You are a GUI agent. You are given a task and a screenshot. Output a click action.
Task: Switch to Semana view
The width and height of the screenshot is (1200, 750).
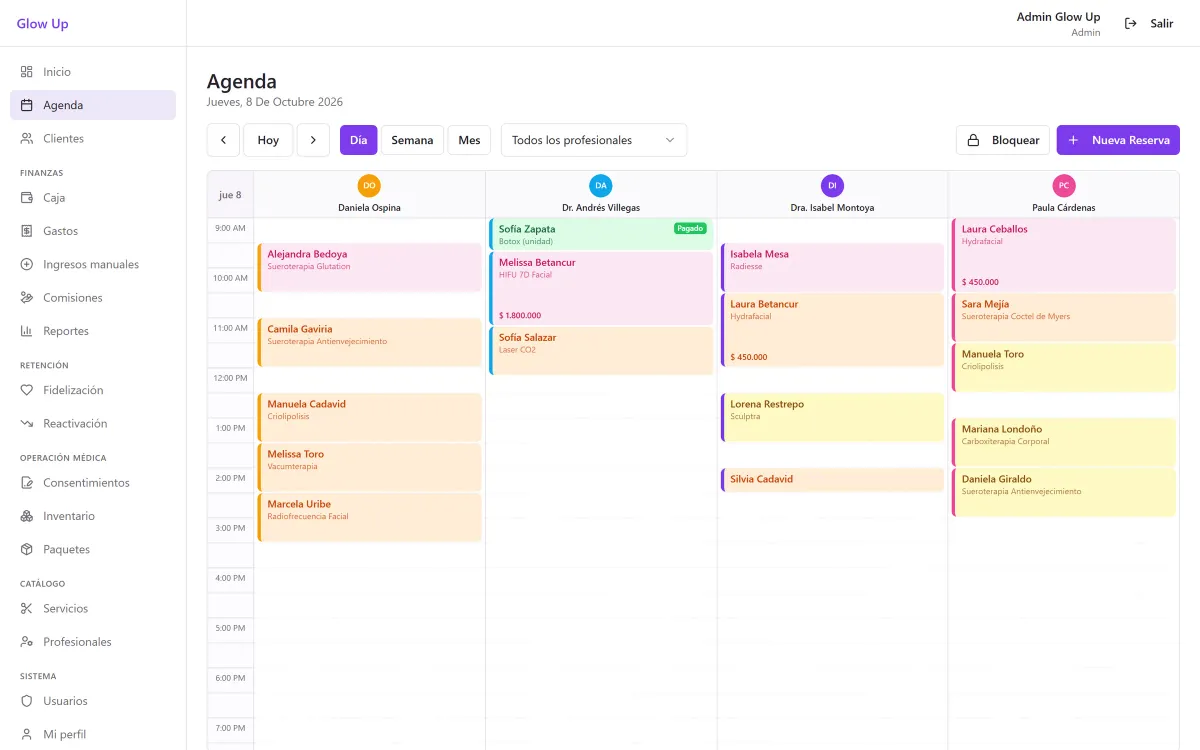pos(412,140)
